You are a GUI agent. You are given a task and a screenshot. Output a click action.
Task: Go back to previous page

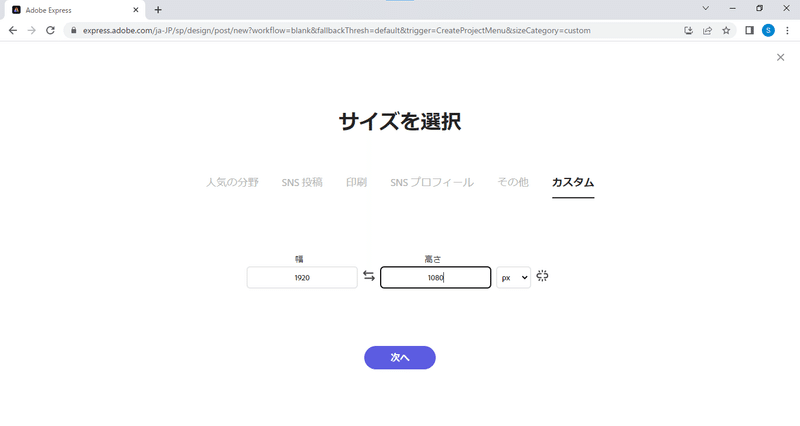coord(13,31)
